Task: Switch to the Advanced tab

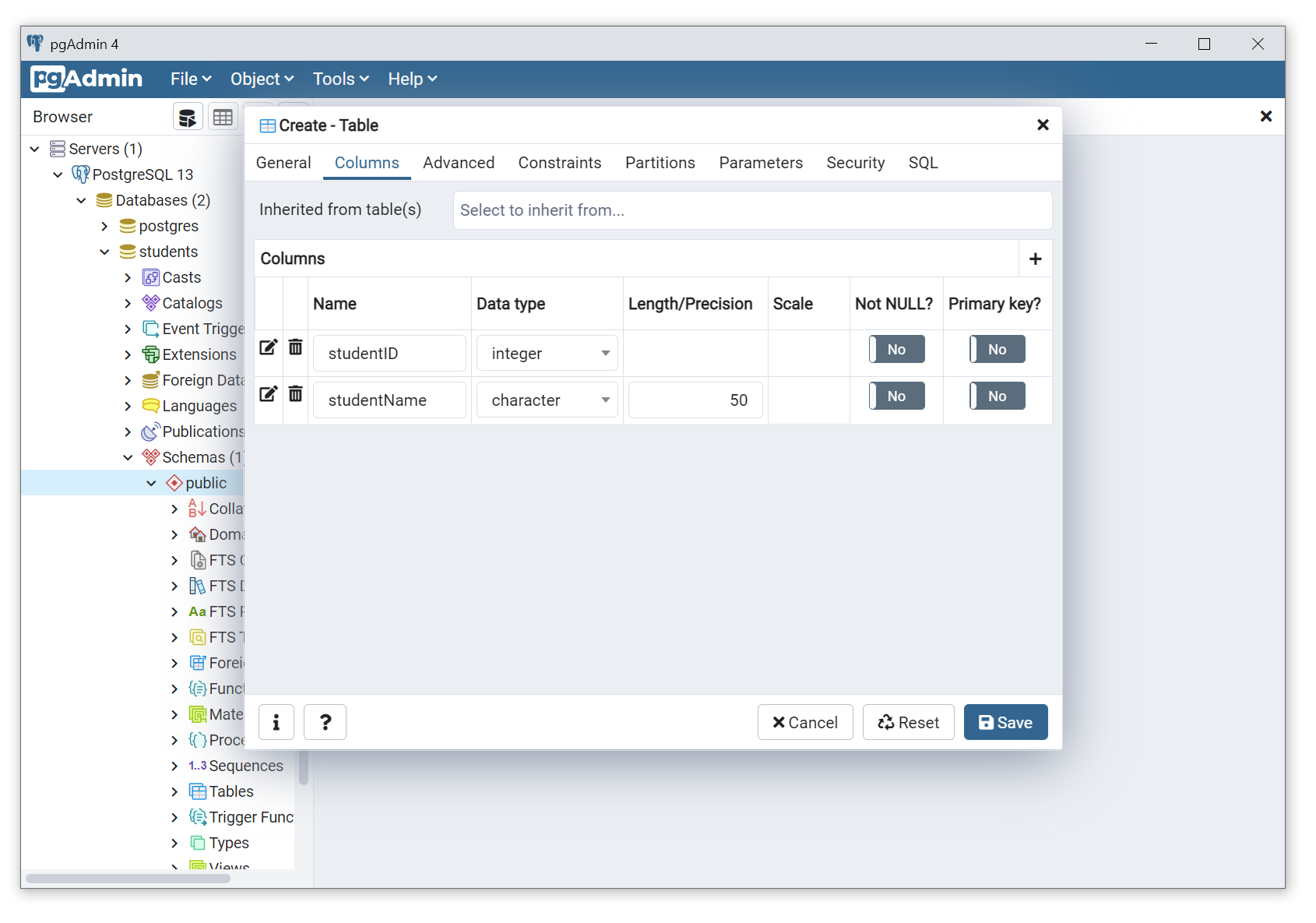Action: [459, 163]
